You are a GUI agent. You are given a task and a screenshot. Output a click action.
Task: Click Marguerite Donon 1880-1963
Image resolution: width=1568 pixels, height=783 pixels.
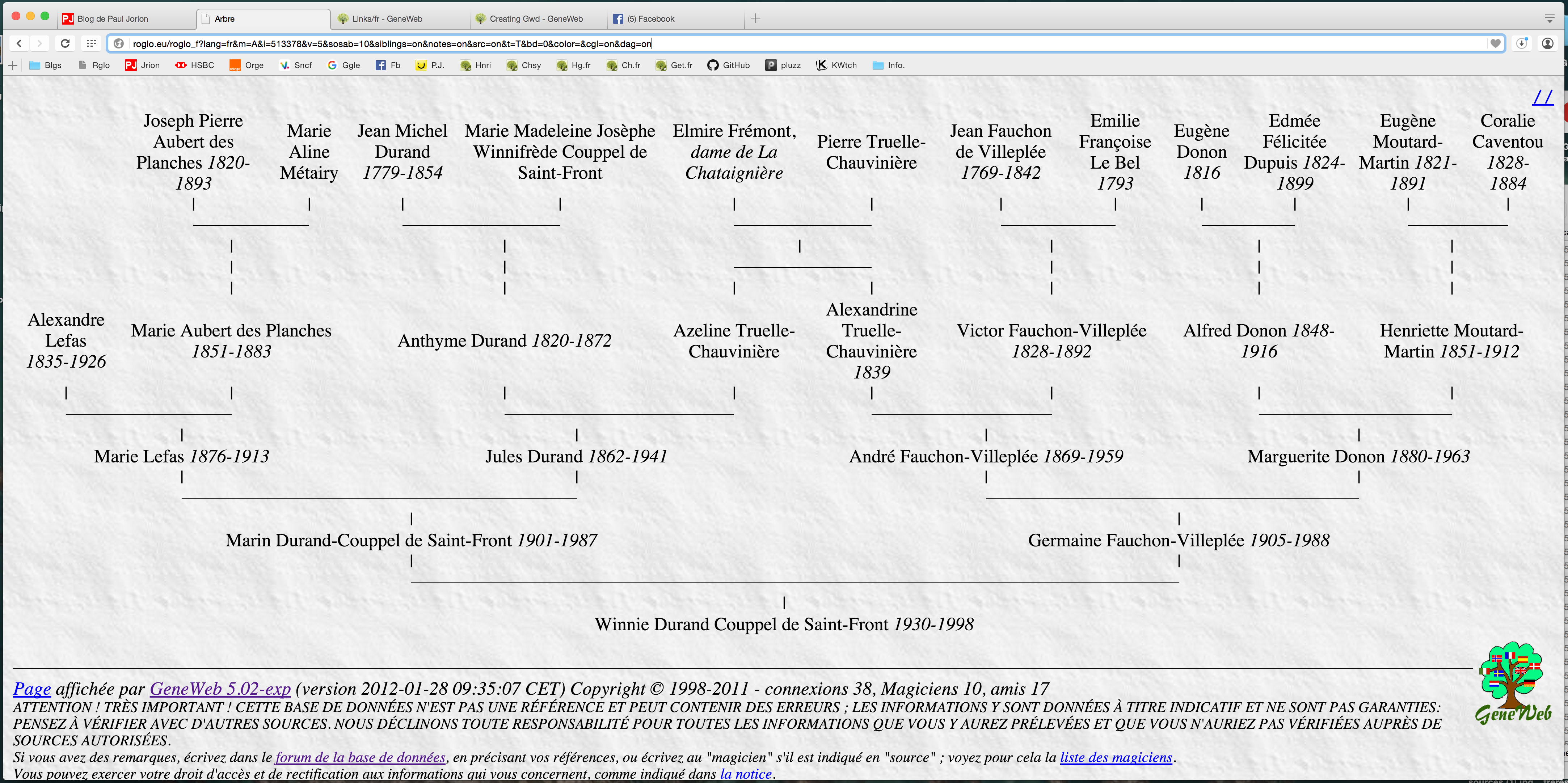pos(1359,456)
